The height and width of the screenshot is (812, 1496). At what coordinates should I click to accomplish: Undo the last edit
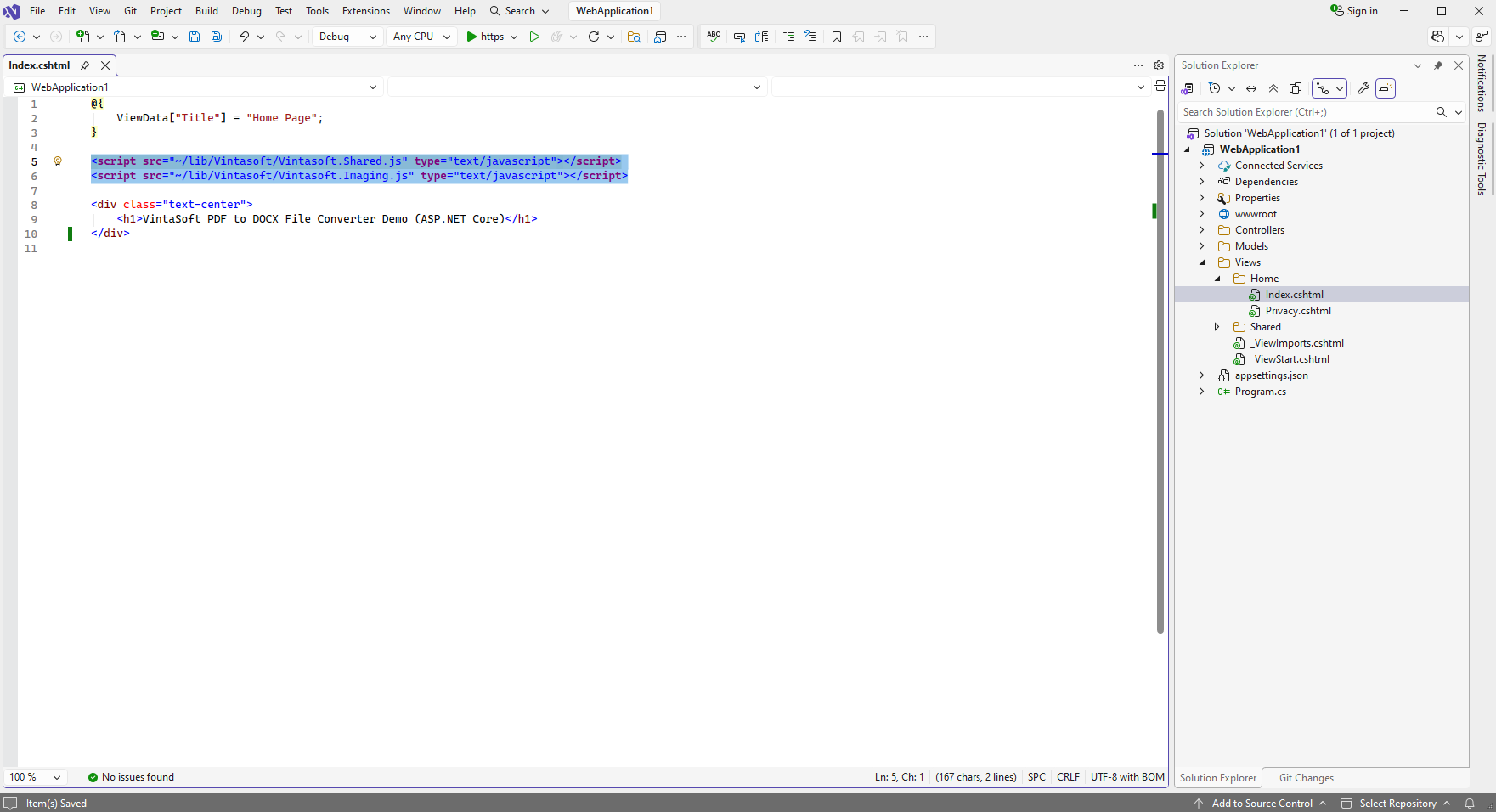244,37
